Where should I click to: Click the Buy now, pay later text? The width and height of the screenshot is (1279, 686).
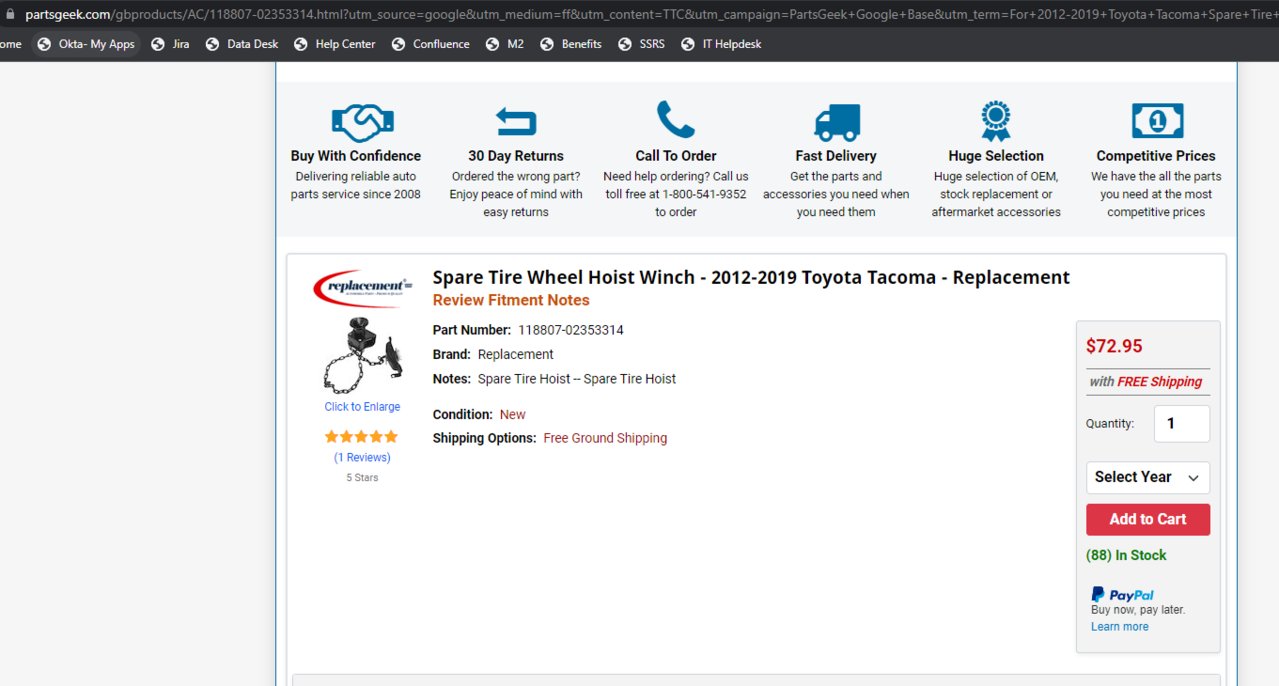[1138, 610]
